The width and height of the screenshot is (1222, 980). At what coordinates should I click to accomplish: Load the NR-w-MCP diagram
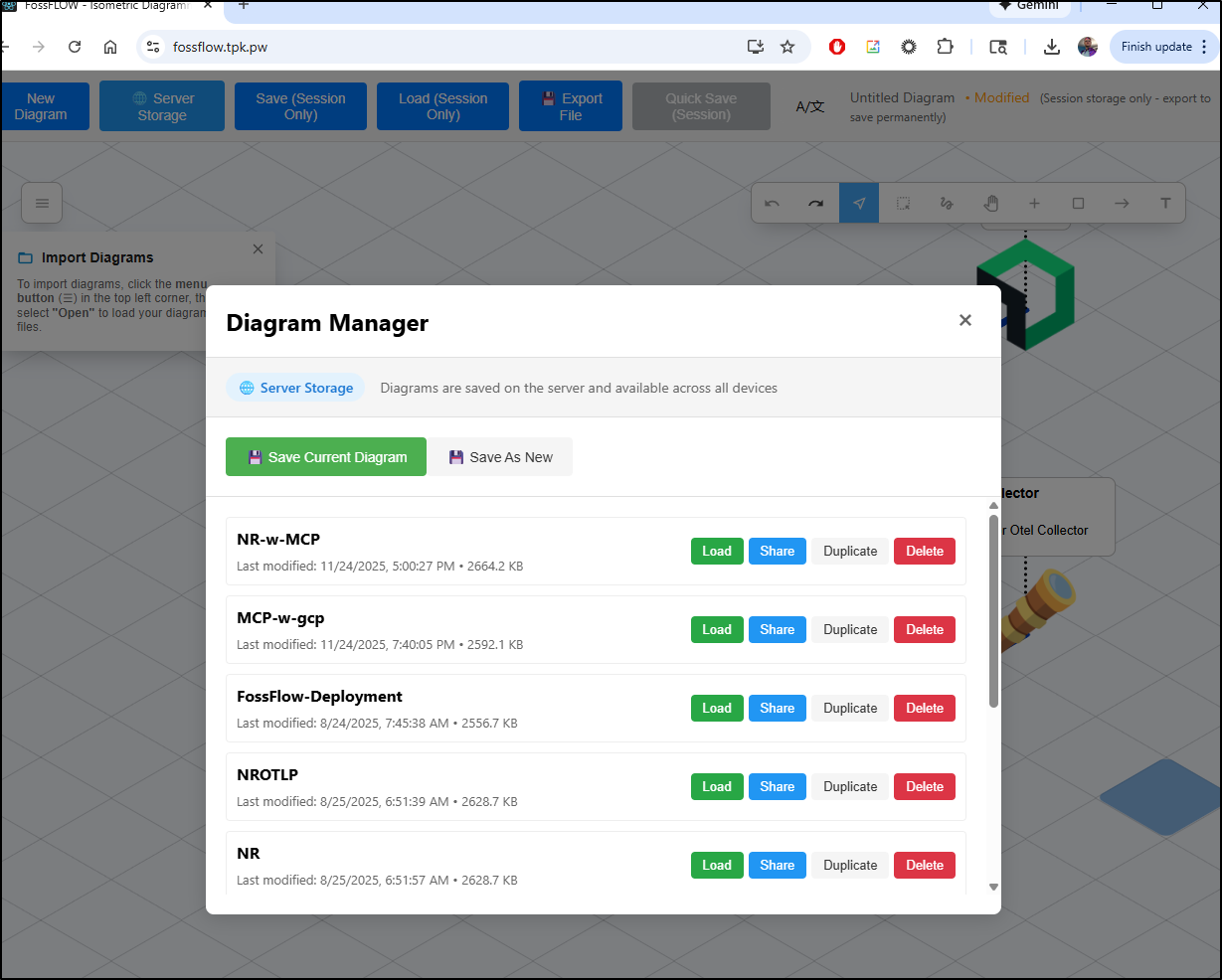[717, 552]
